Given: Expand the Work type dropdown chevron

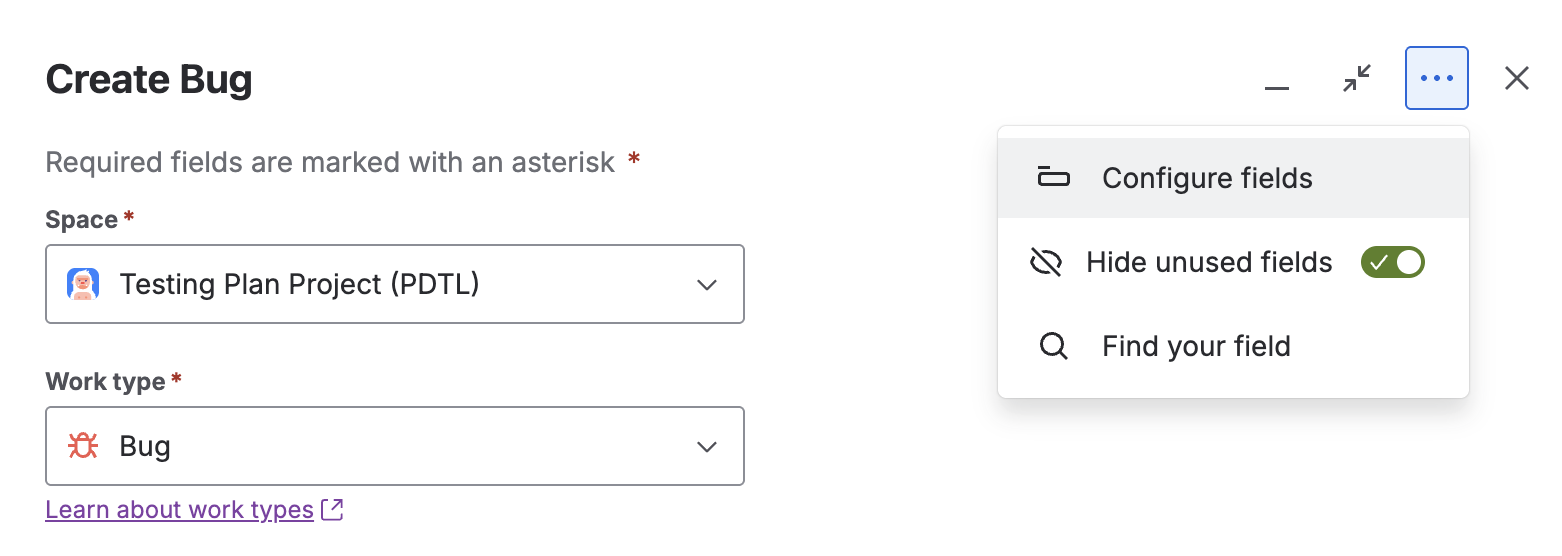Looking at the screenshot, I should (707, 446).
